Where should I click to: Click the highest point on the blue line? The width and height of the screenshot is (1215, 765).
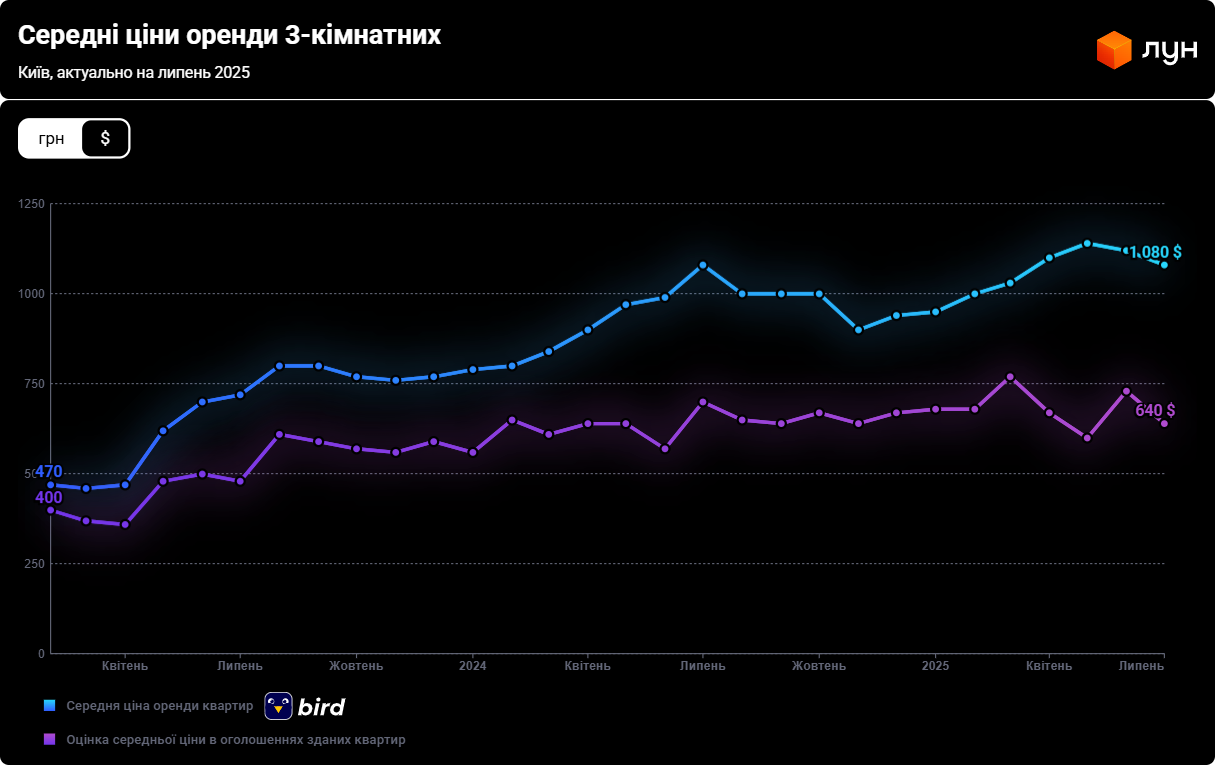point(1087,243)
